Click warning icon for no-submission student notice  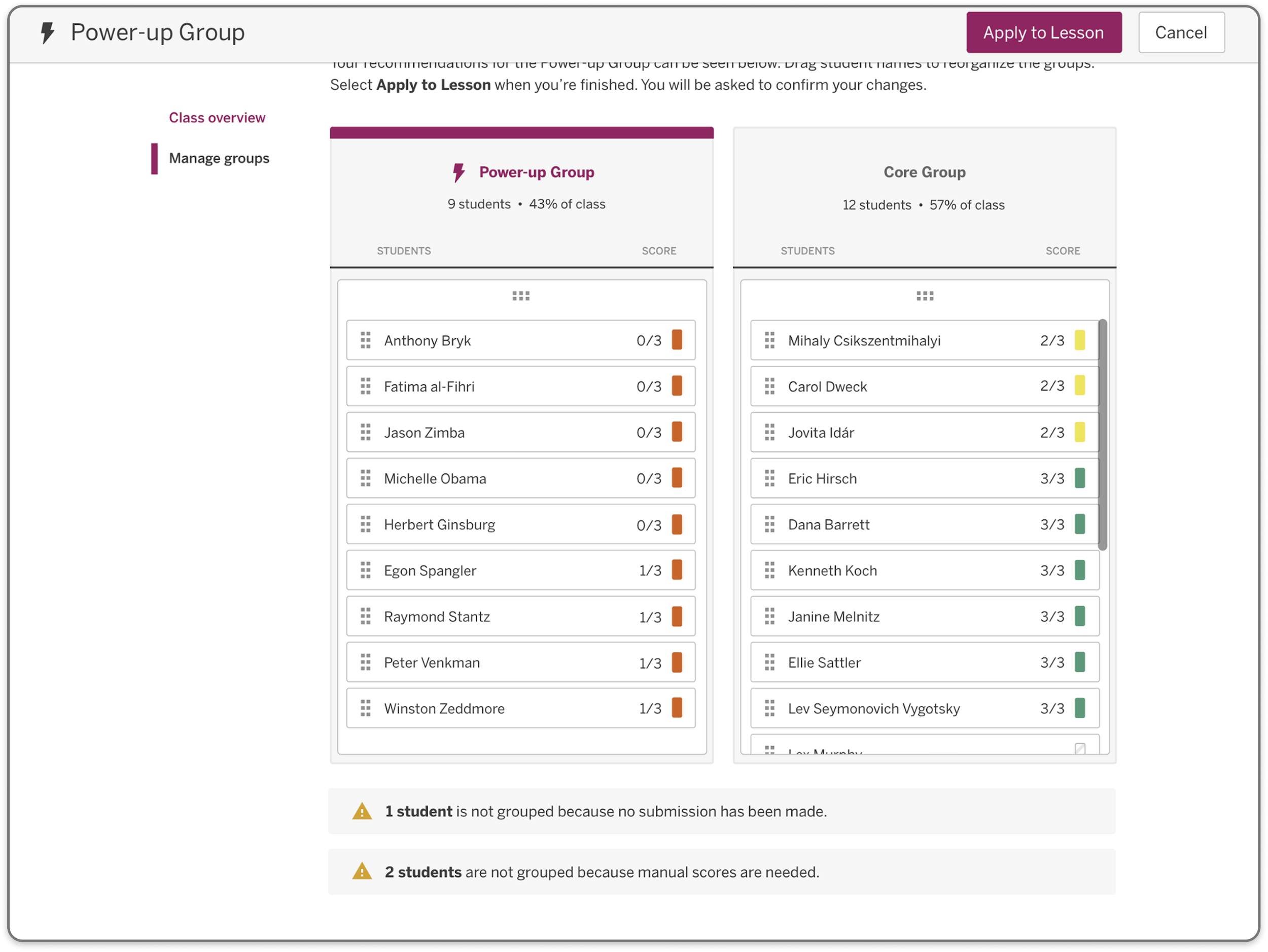(362, 812)
